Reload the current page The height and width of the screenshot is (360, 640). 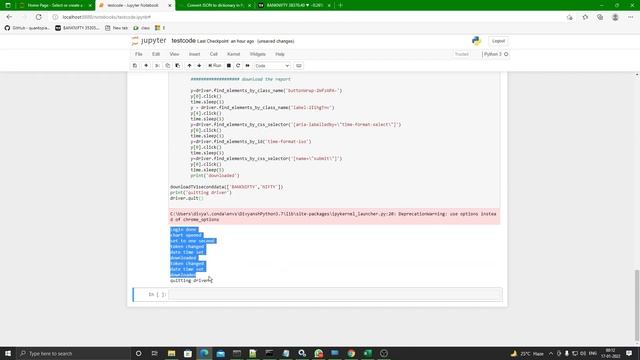click(x=38, y=17)
